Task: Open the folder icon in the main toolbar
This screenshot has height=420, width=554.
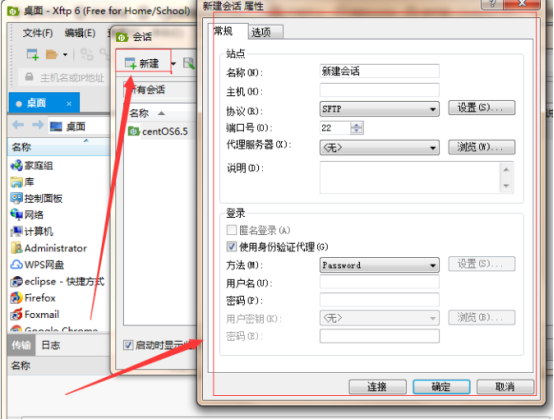Action: click(x=52, y=54)
